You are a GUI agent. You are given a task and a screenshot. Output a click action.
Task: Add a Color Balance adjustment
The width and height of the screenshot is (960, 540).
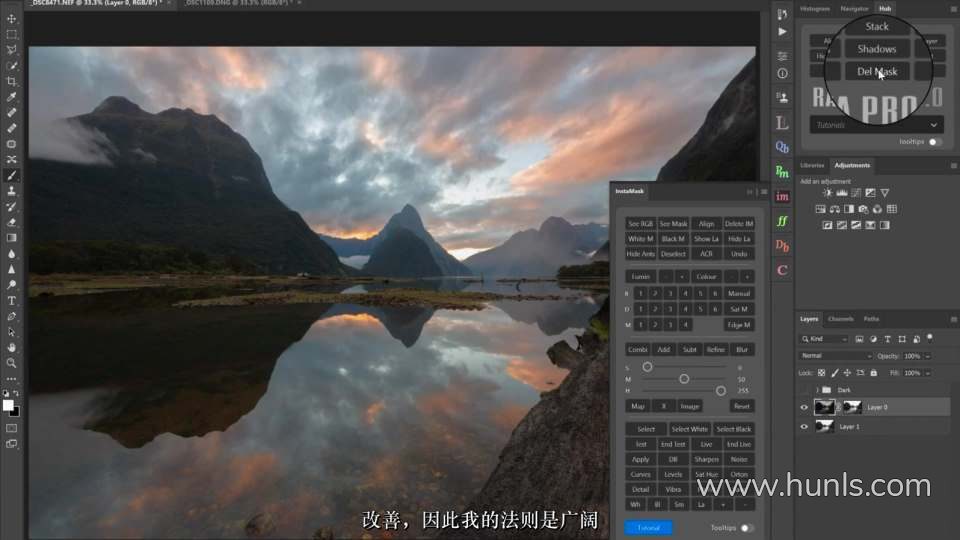click(834, 209)
